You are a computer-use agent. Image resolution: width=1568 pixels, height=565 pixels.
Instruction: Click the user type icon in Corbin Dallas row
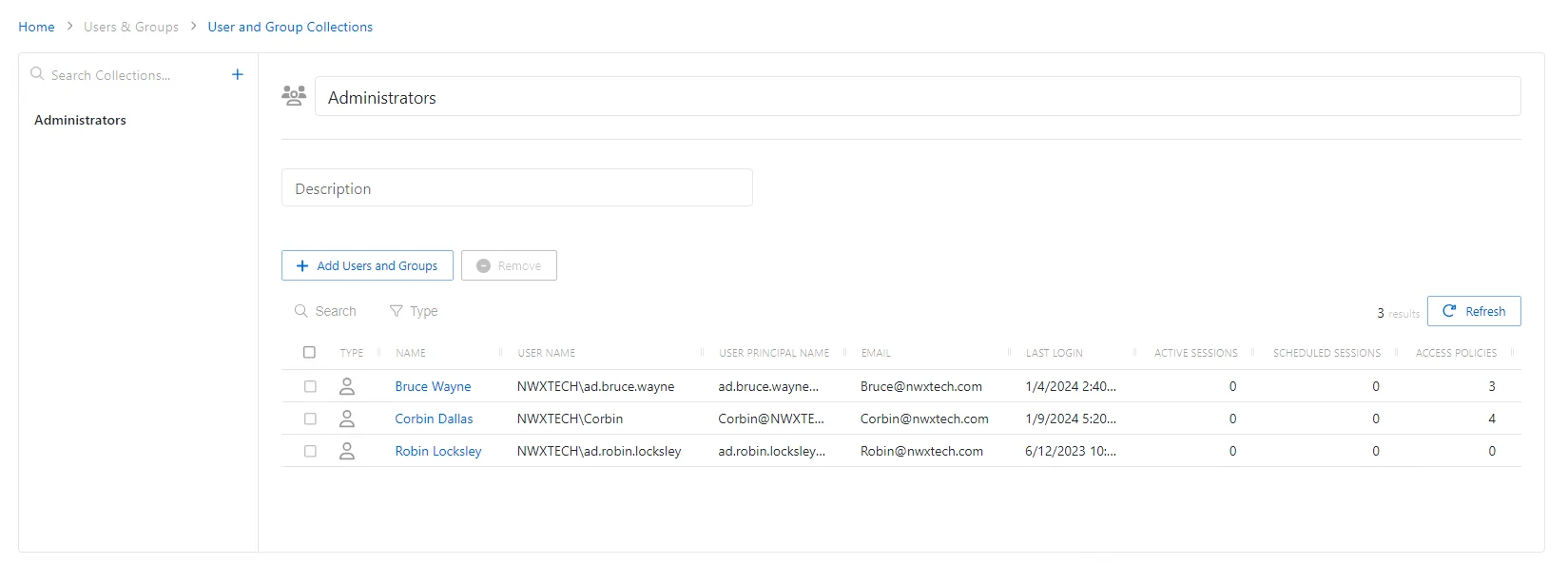[347, 419]
